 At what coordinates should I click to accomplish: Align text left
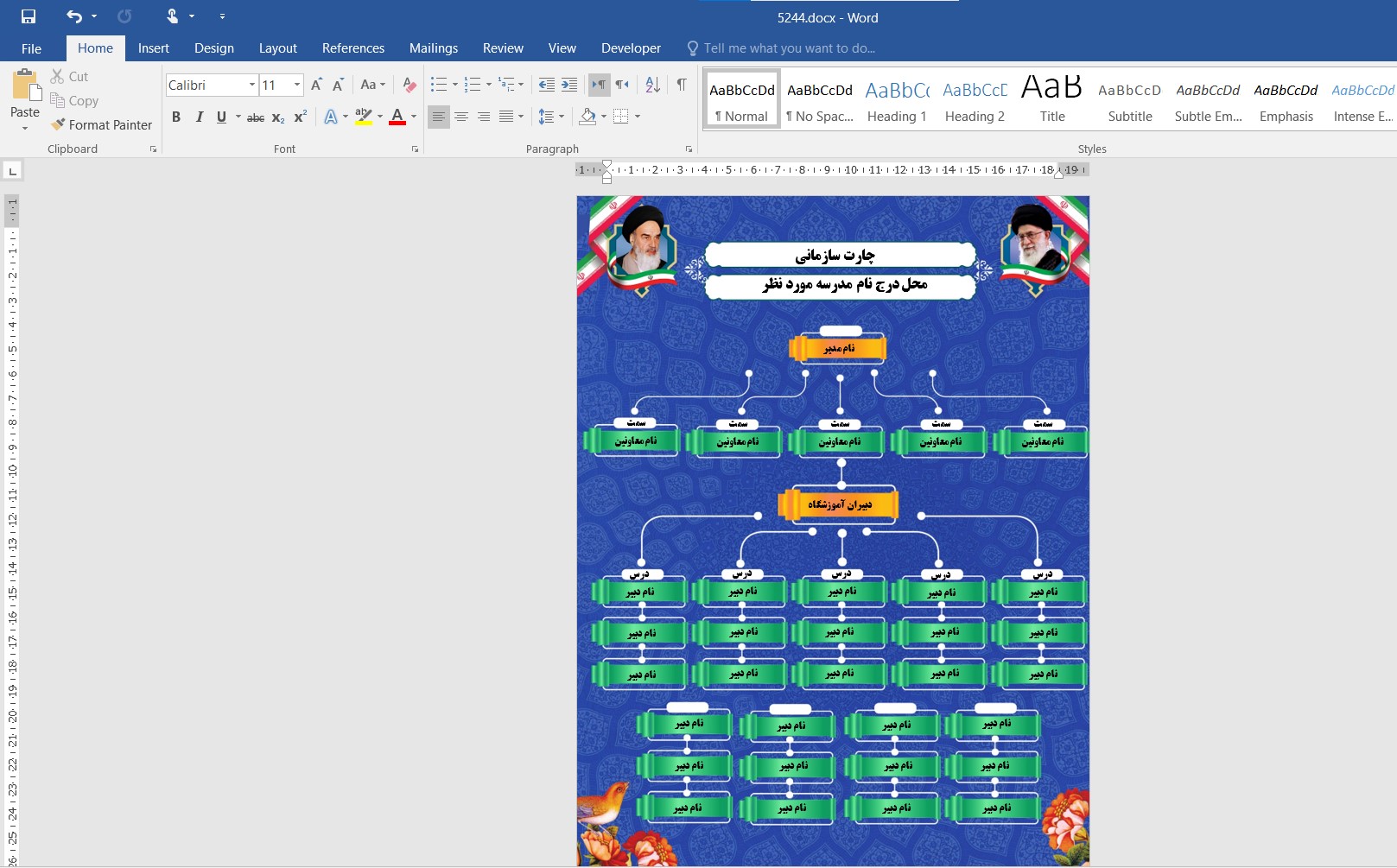tap(439, 117)
